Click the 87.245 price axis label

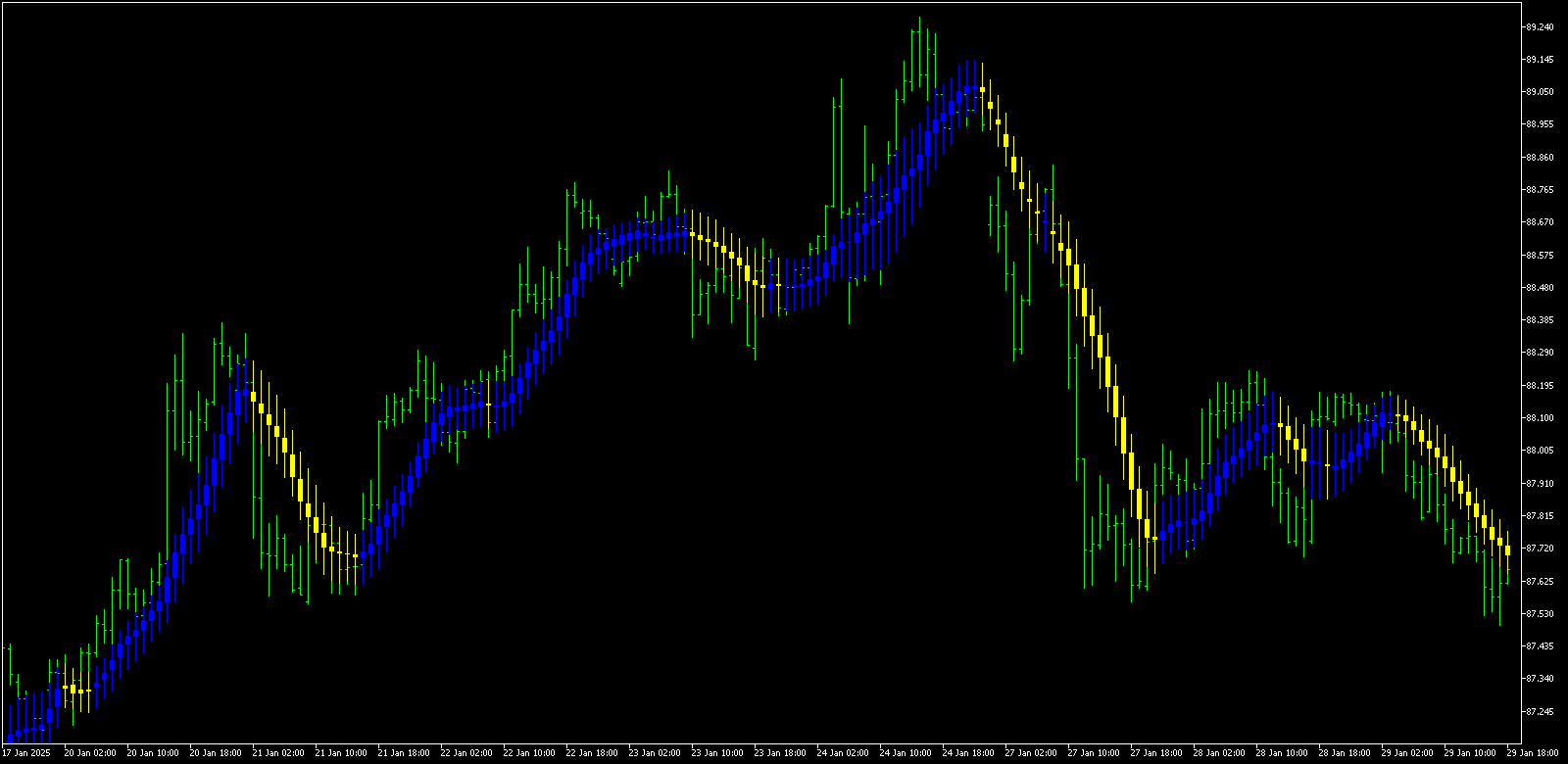1540,712
